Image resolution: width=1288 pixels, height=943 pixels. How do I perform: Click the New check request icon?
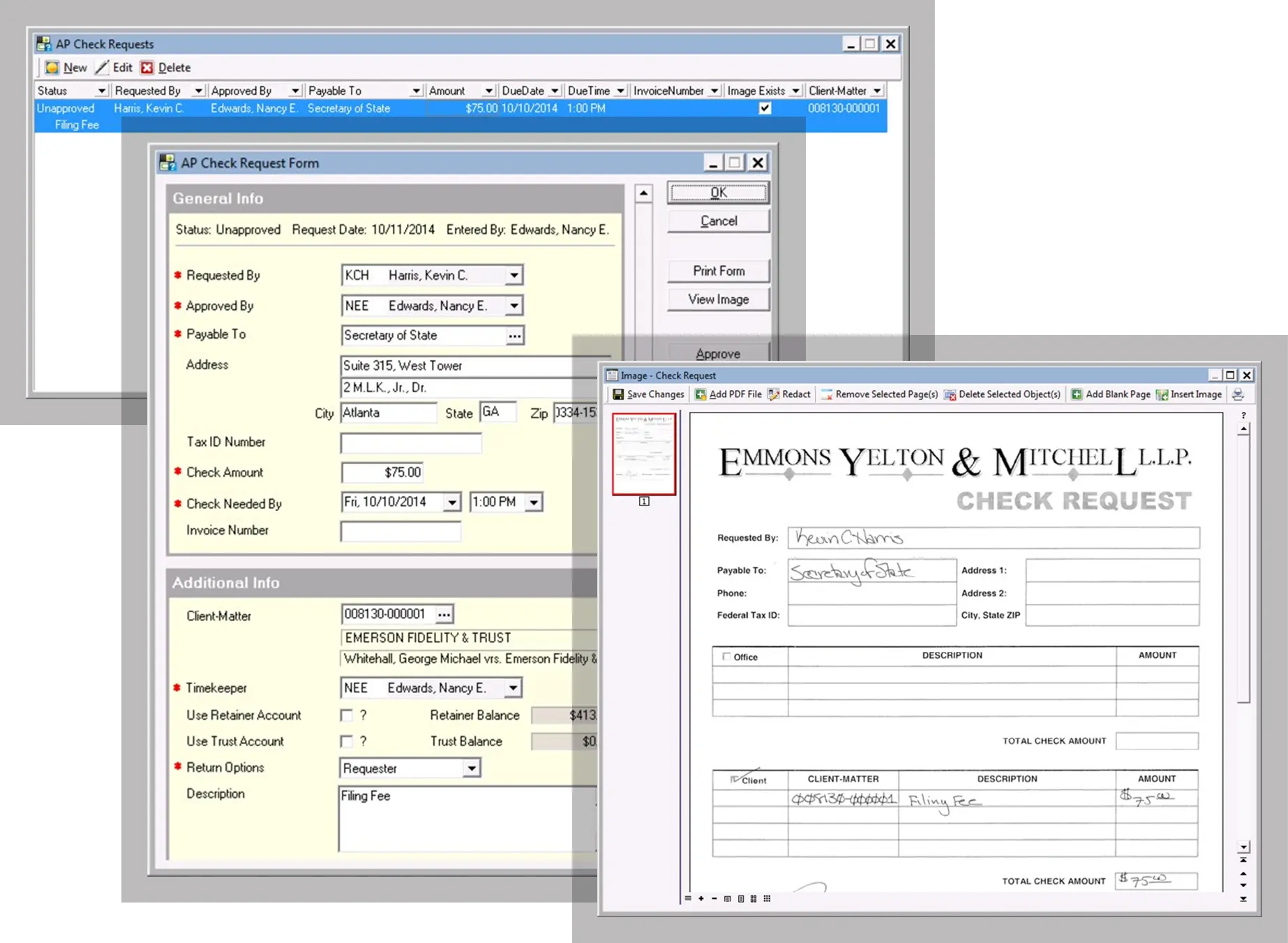click(x=52, y=68)
